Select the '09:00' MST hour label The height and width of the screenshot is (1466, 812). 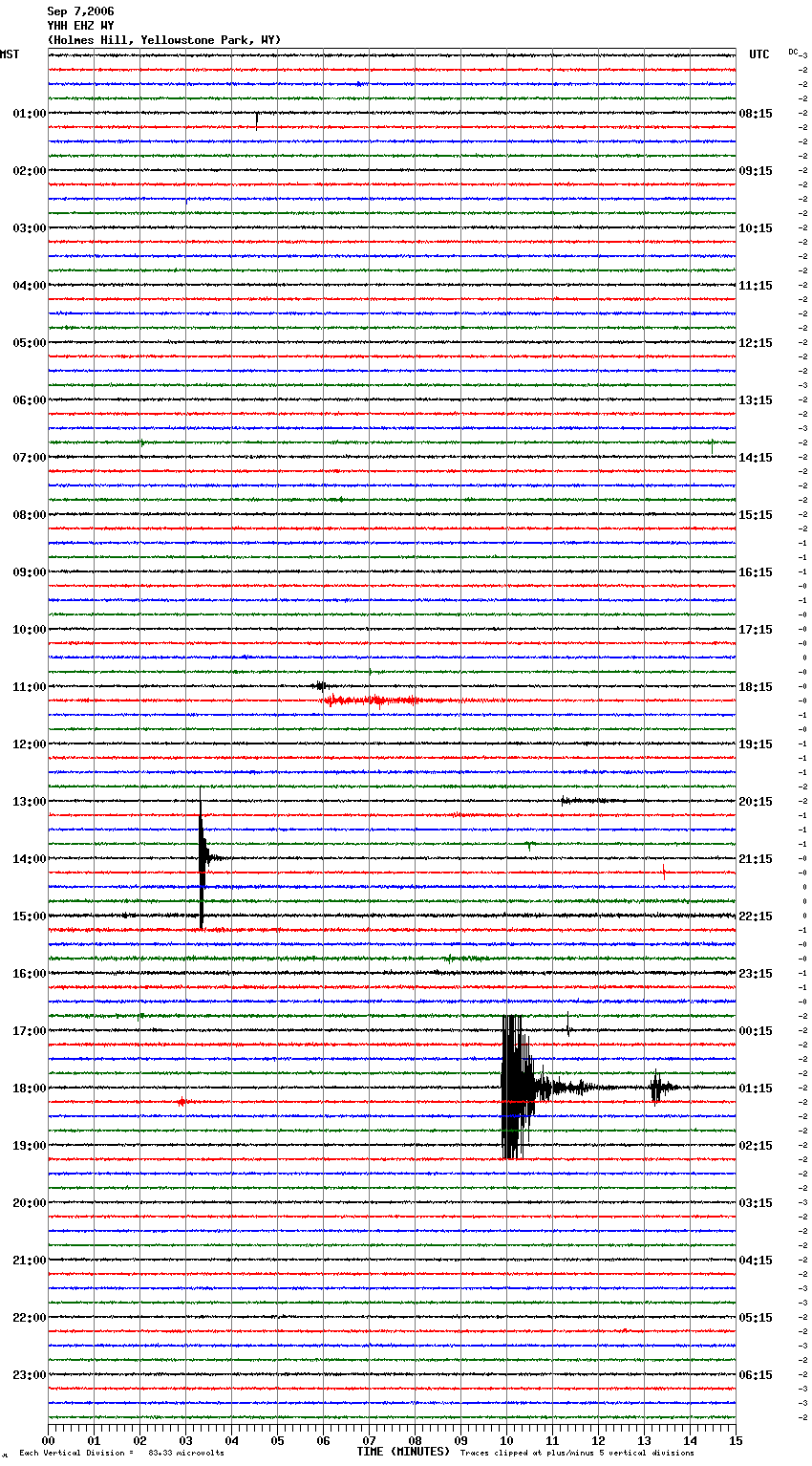click(x=30, y=572)
